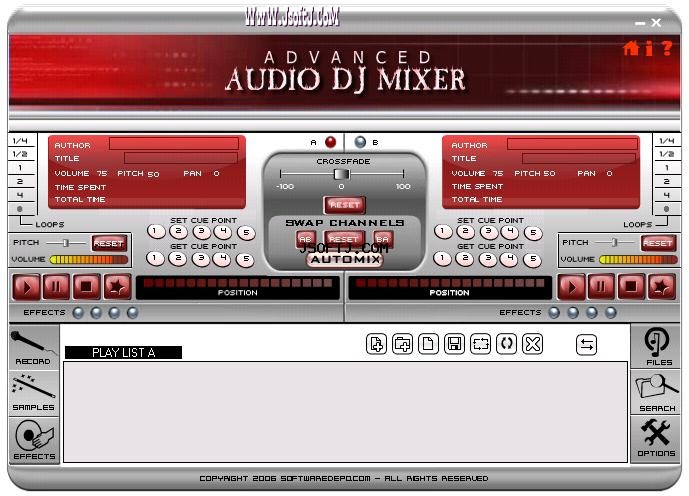The height and width of the screenshot is (496, 689).
Task: Pause deck A
Action: [56, 287]
